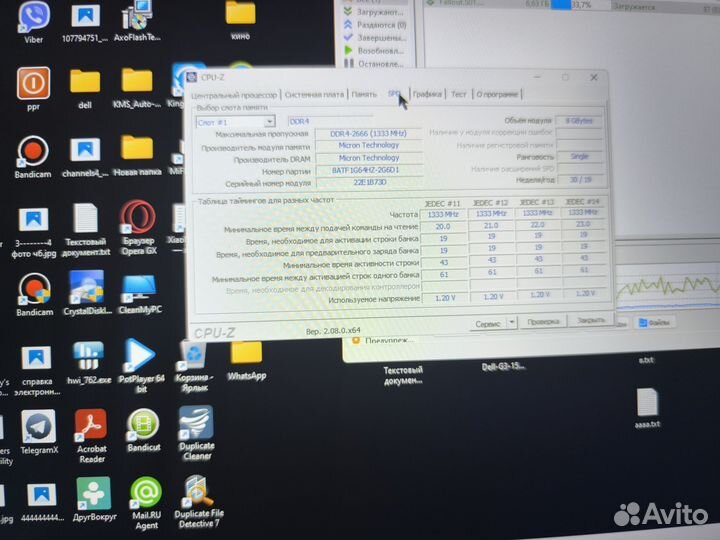Click the serial number 22E1B730 field
Screen dimensions: 720x540
coord(370,182)
